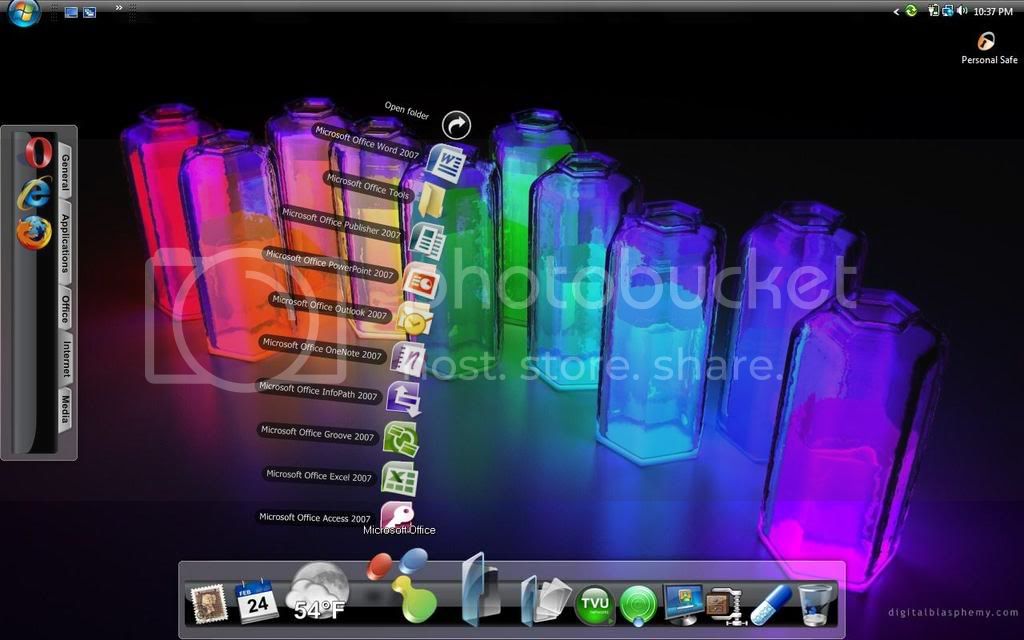Launch Opera browser from sidebar
1024x640 pixels.
(39, 152)
